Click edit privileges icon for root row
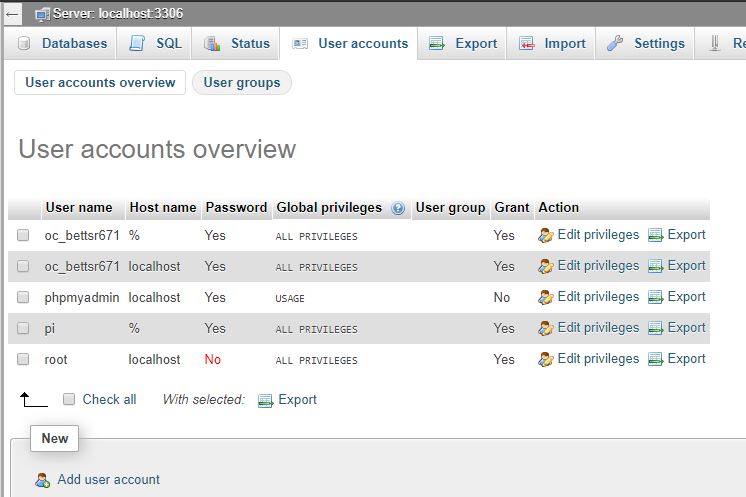746x497 pixels. pos(546,360)
